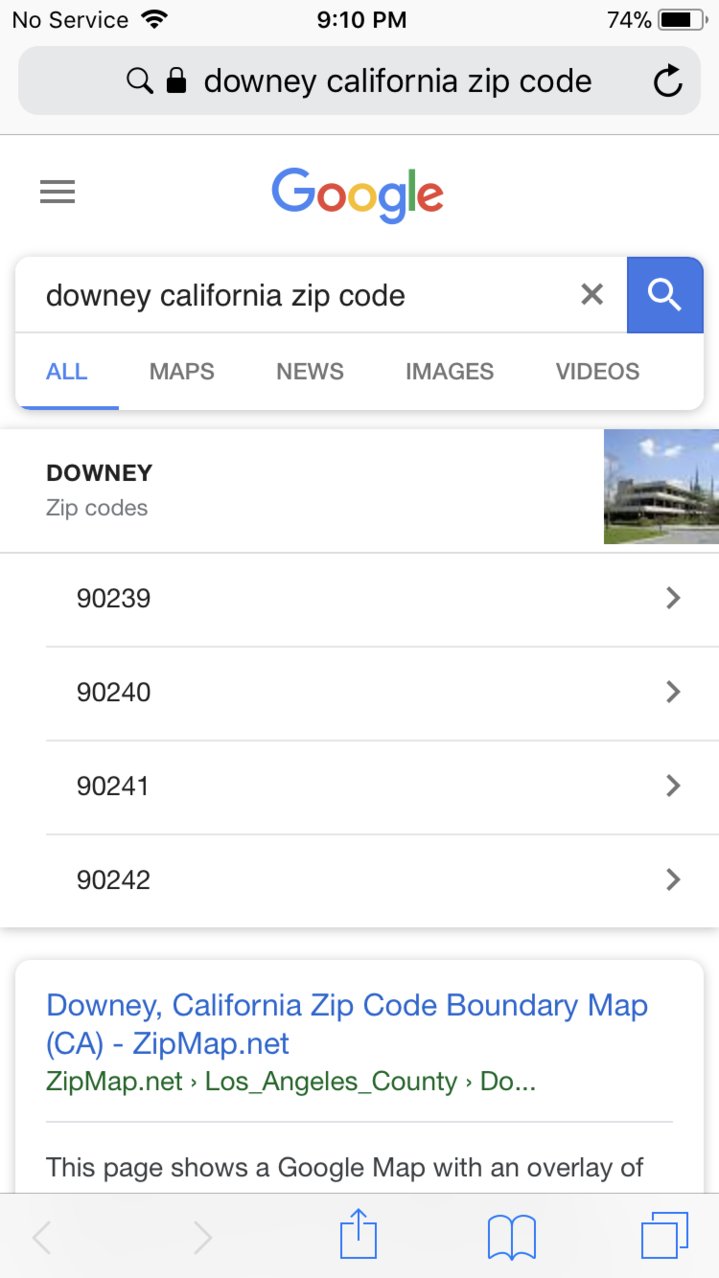Open Safari bookmarks book icon
The width and height of the screenshot is (719, 1278).
pos(512,1237)
